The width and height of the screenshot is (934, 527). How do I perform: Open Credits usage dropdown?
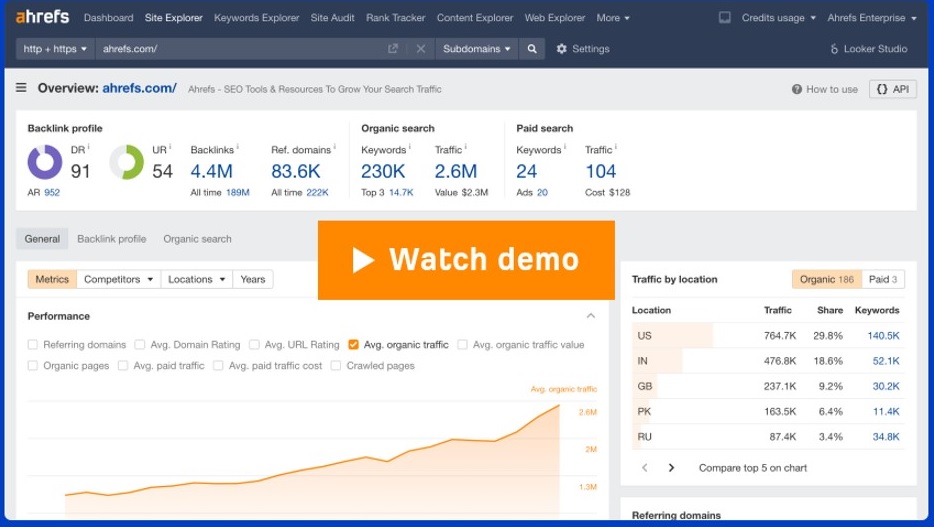(x=779, y=18)
